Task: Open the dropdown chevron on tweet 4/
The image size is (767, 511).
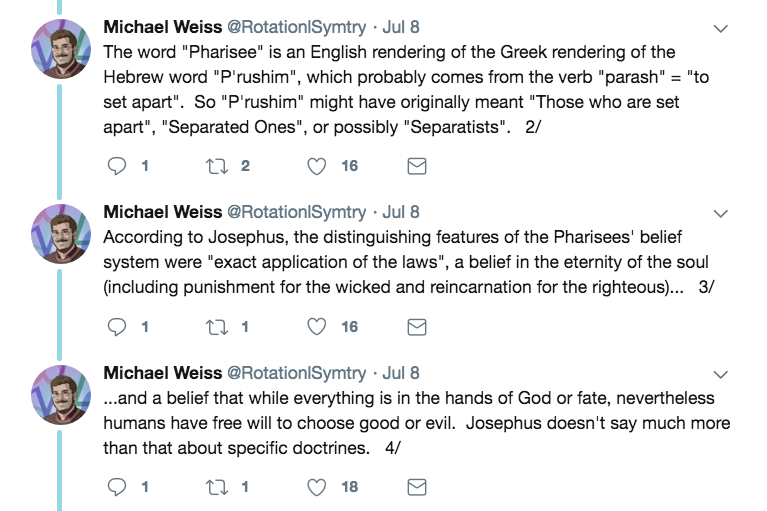Action: coord(720,374)
